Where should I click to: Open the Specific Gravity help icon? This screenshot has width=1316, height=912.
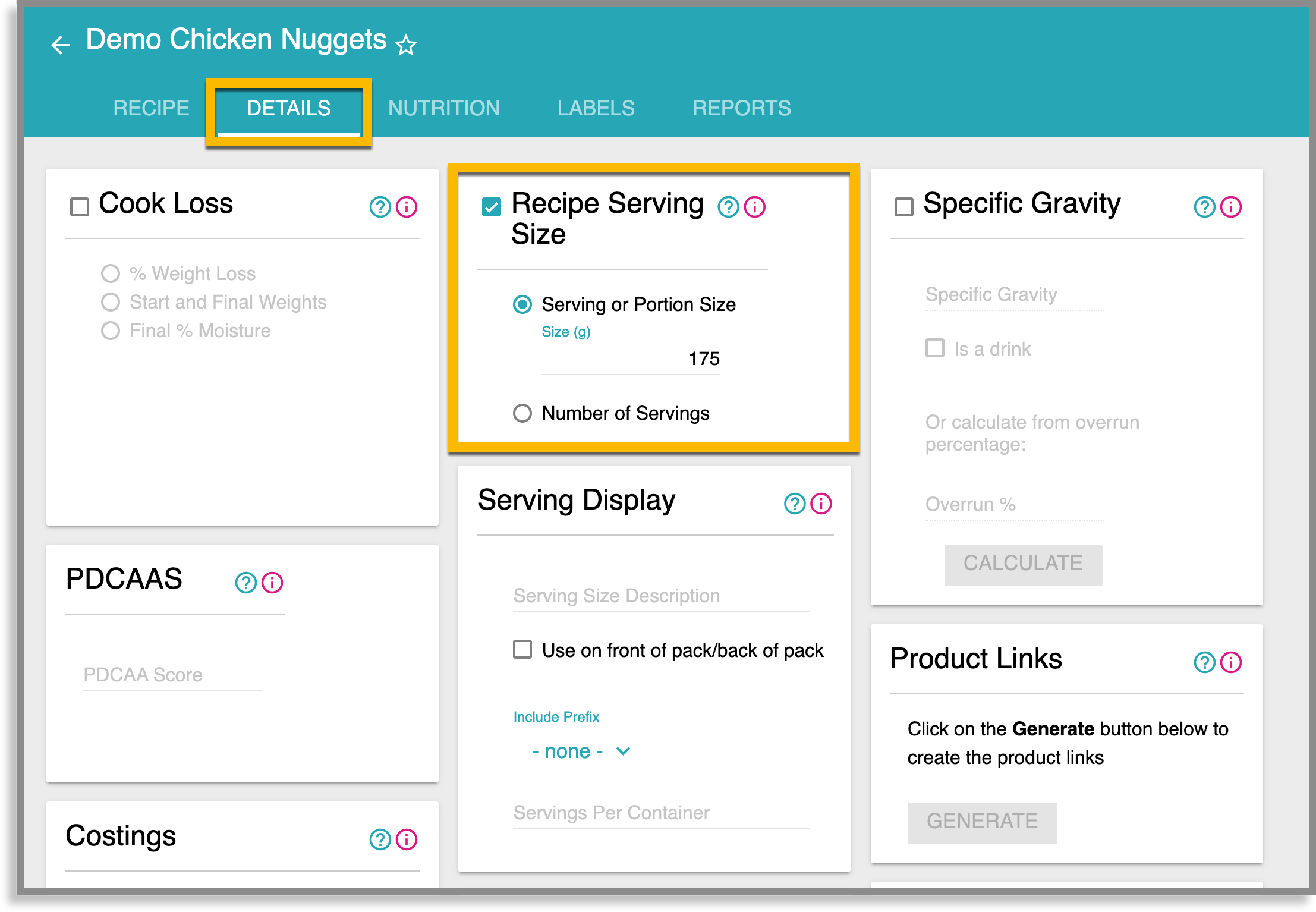pyautogui.click(x=1204, y=207)
